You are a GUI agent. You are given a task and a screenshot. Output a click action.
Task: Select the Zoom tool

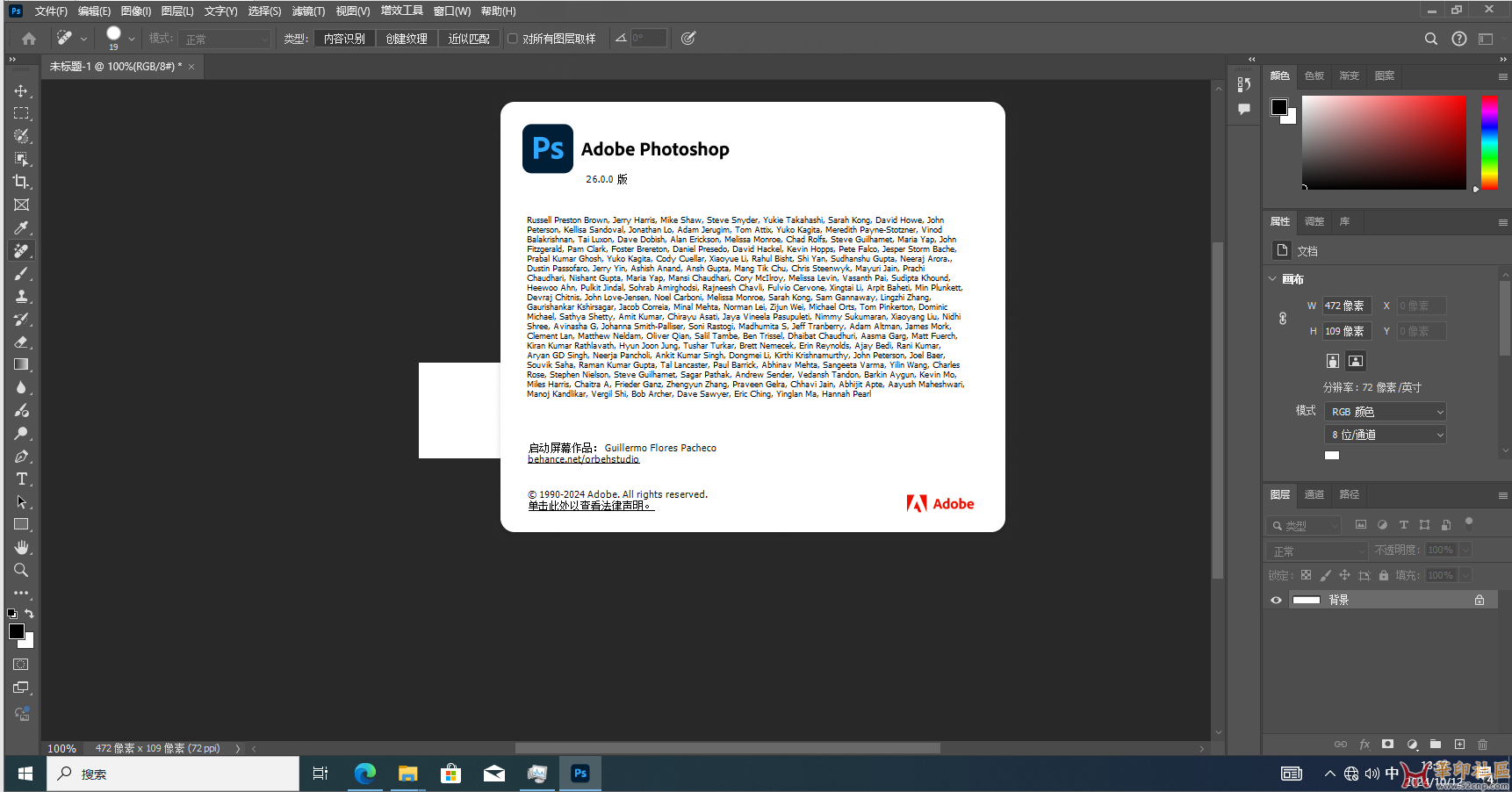pos(21,570)
